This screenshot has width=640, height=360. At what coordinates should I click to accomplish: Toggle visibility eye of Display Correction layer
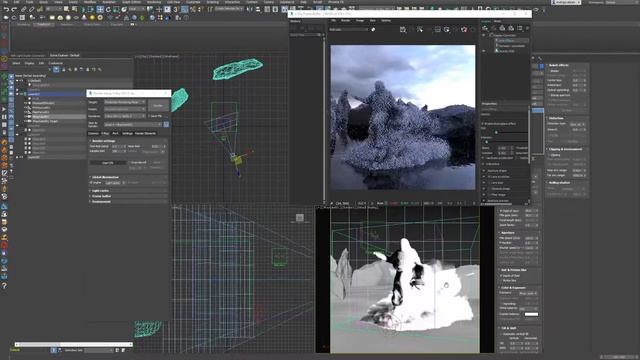[x=484, y=36]
